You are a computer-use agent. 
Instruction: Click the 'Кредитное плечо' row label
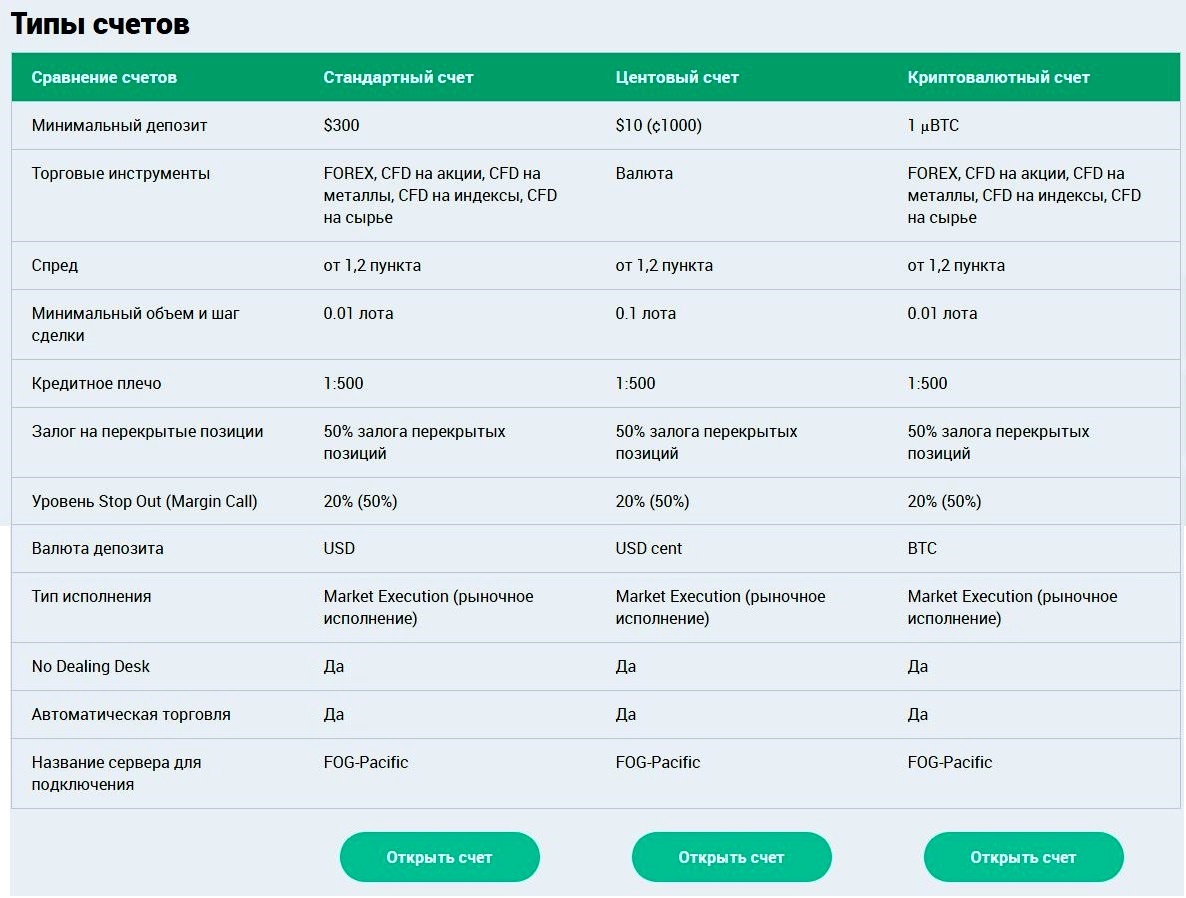(x=97, y=384)
